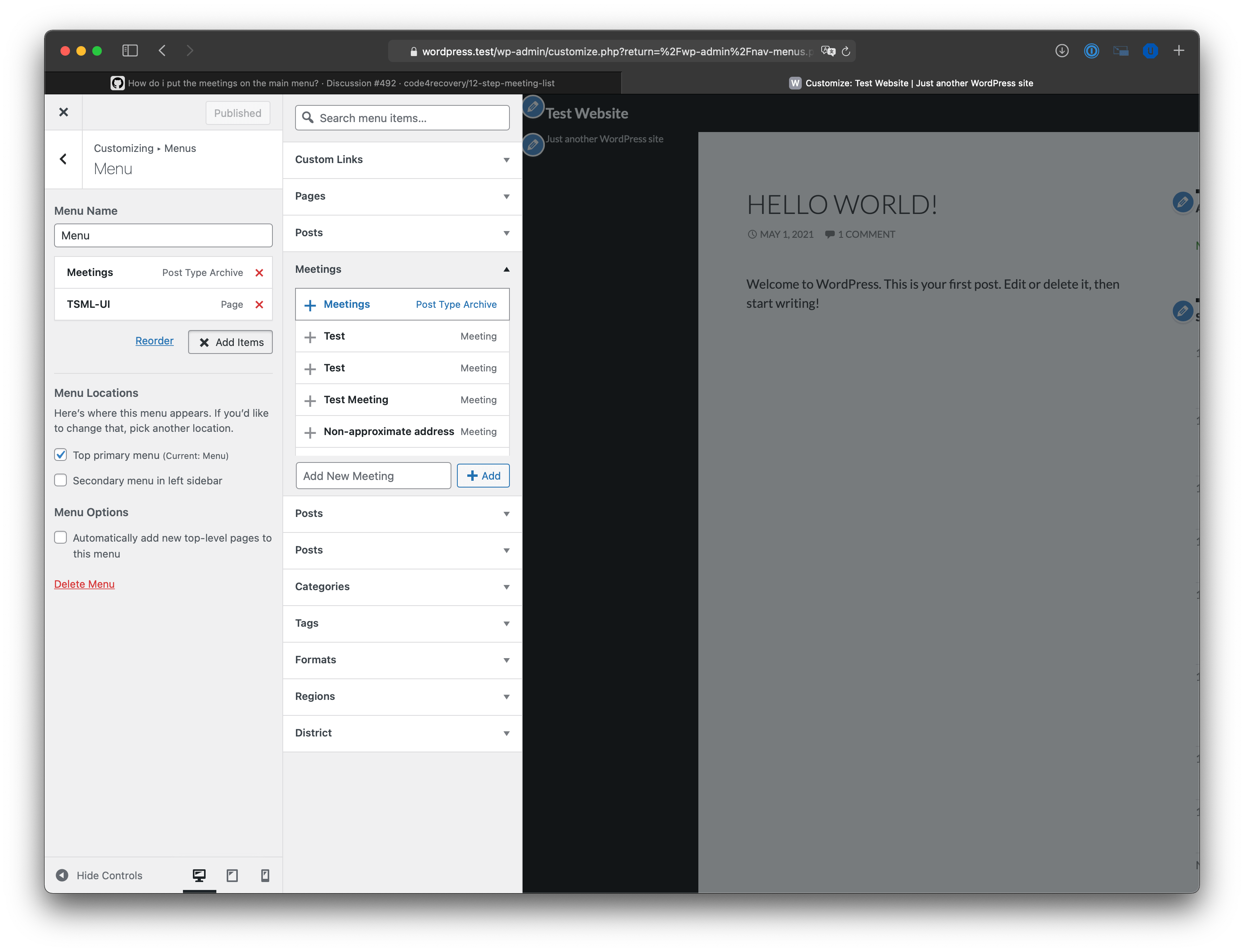Remove Meetings item from menu list

click(x=259, y=272)
